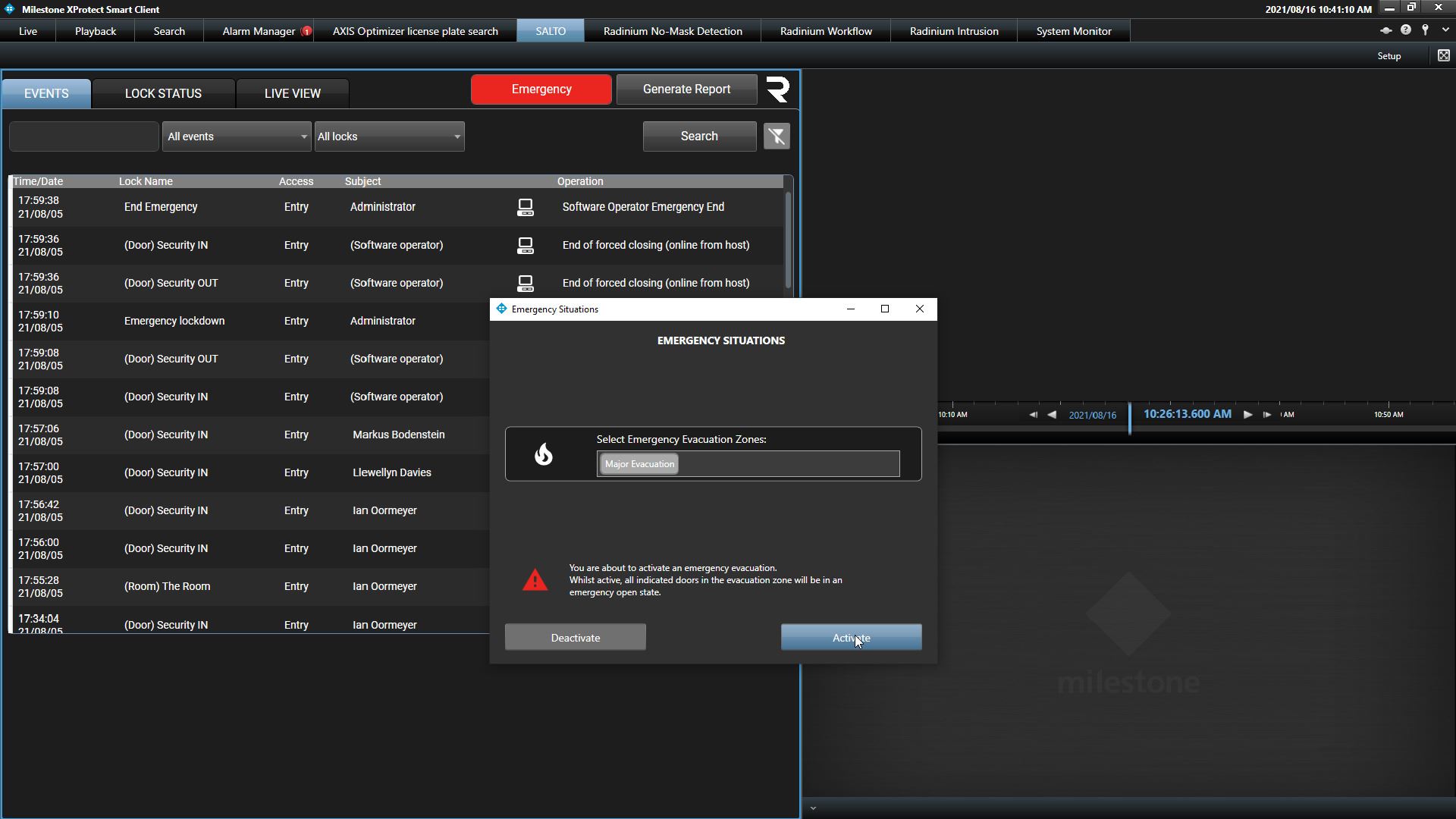The image size is (1456, 819).
Task: Open the Help question mark icon
Action: pos(1406,30)
